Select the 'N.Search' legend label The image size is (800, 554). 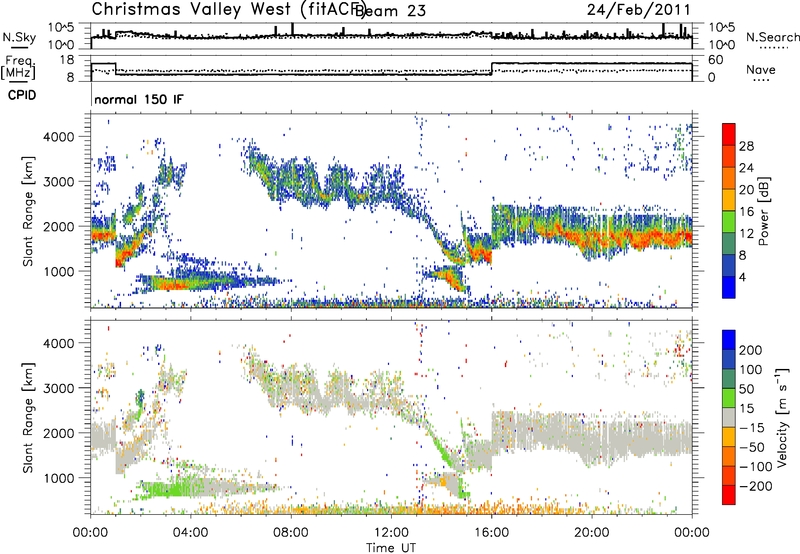point(772,37)
